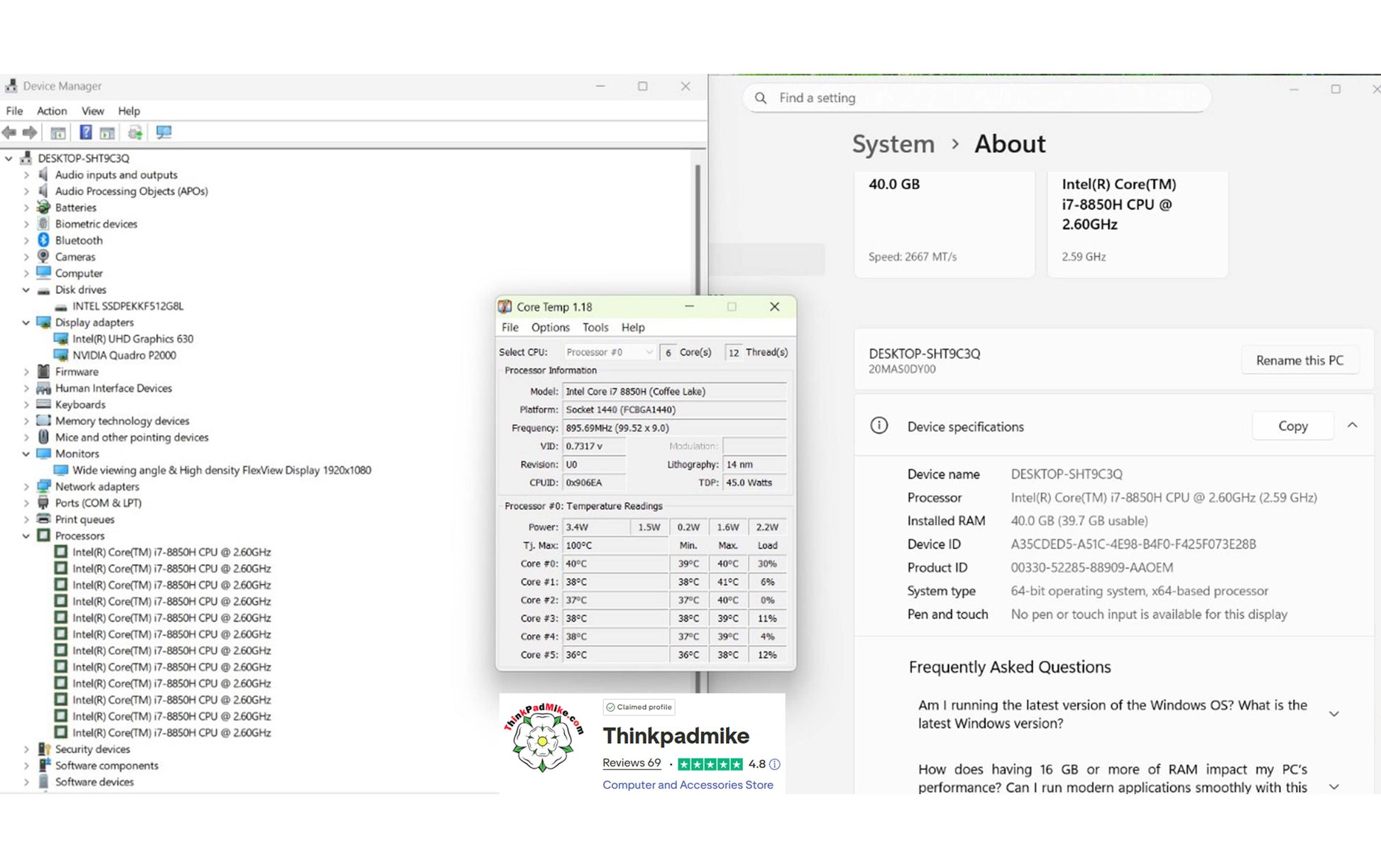
Task: Click the Rename this PC button
Action: 1299,361
